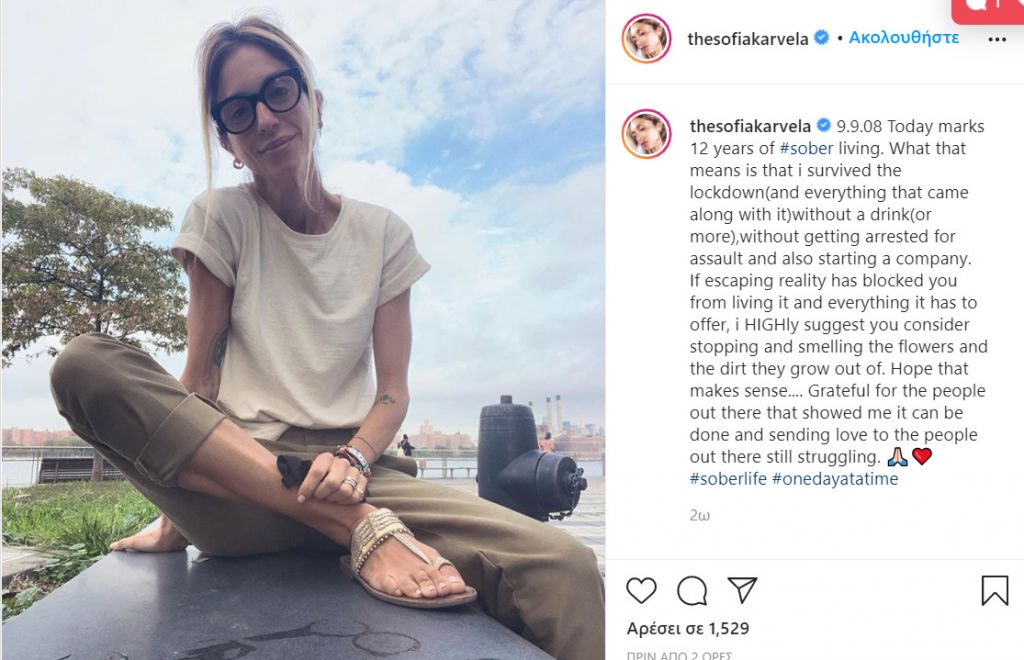Click the avatar beside the caption
Viewport: 1024px width, 660px height.
click(x=647, y=134)
